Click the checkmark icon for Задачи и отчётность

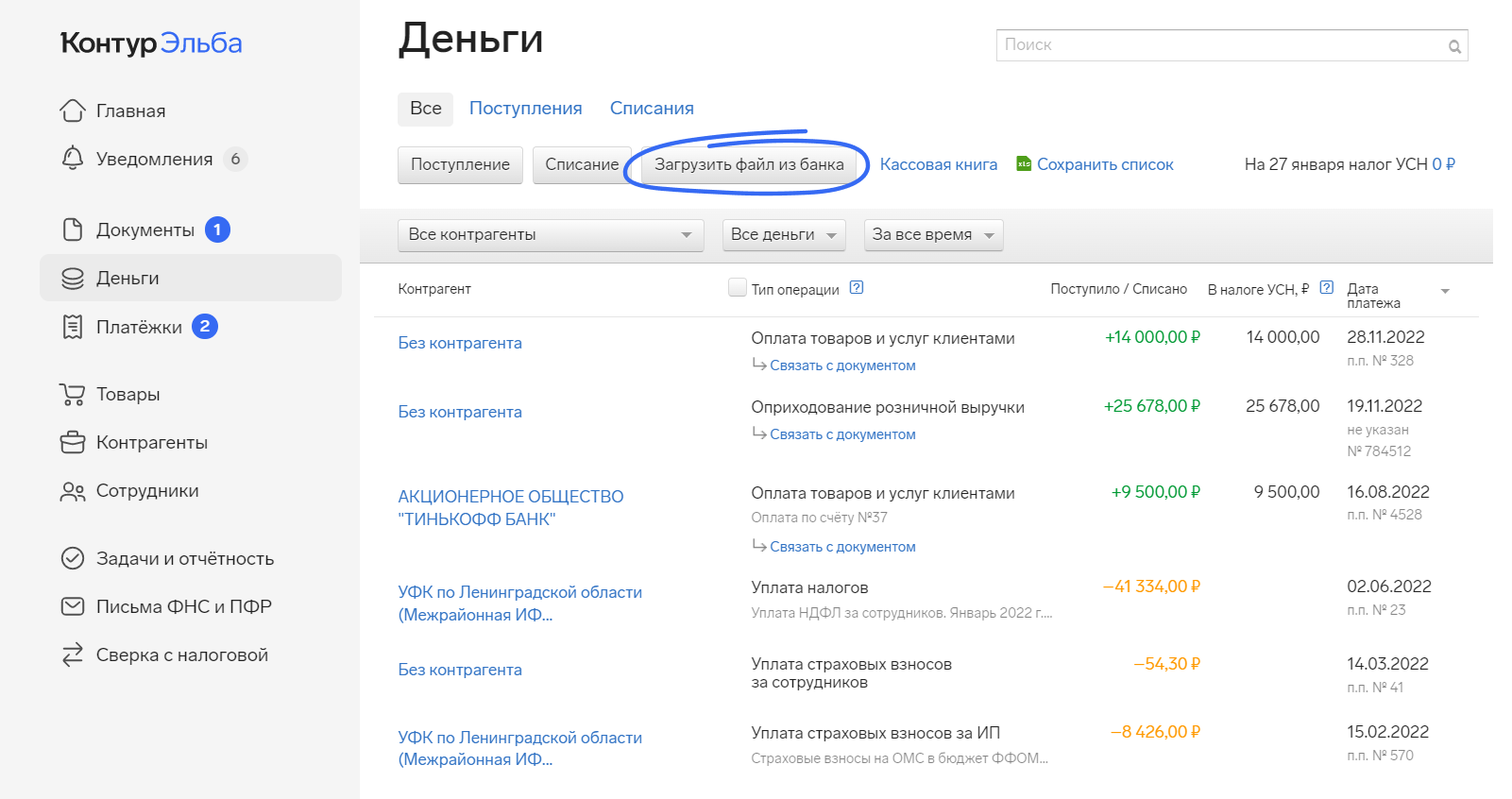click(73, 558)
